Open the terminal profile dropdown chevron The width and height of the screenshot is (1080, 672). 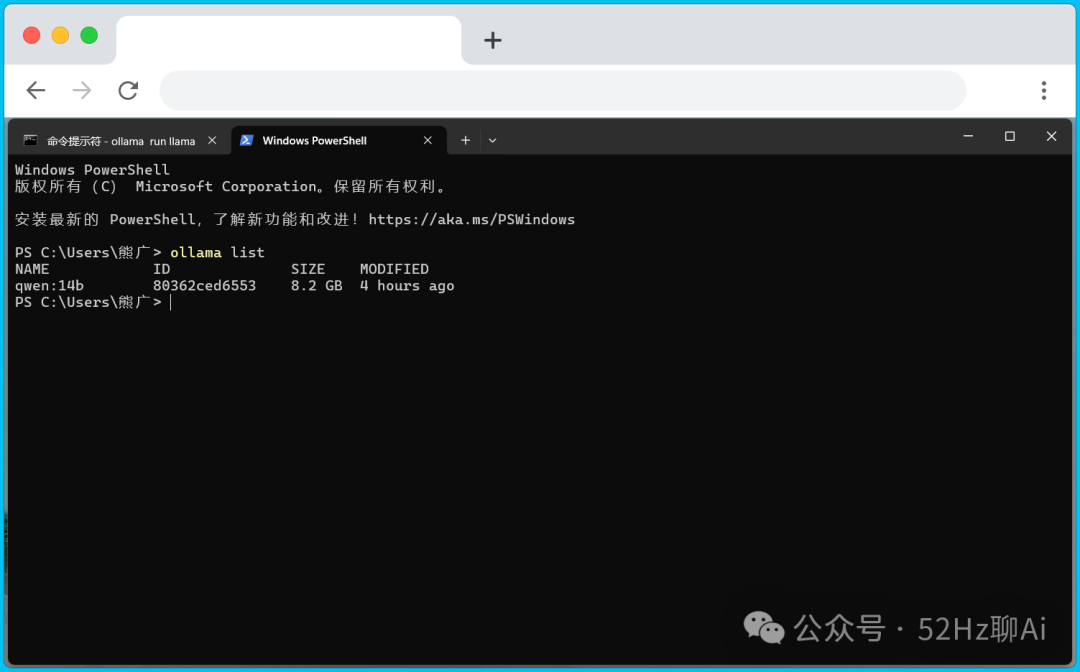492,140
